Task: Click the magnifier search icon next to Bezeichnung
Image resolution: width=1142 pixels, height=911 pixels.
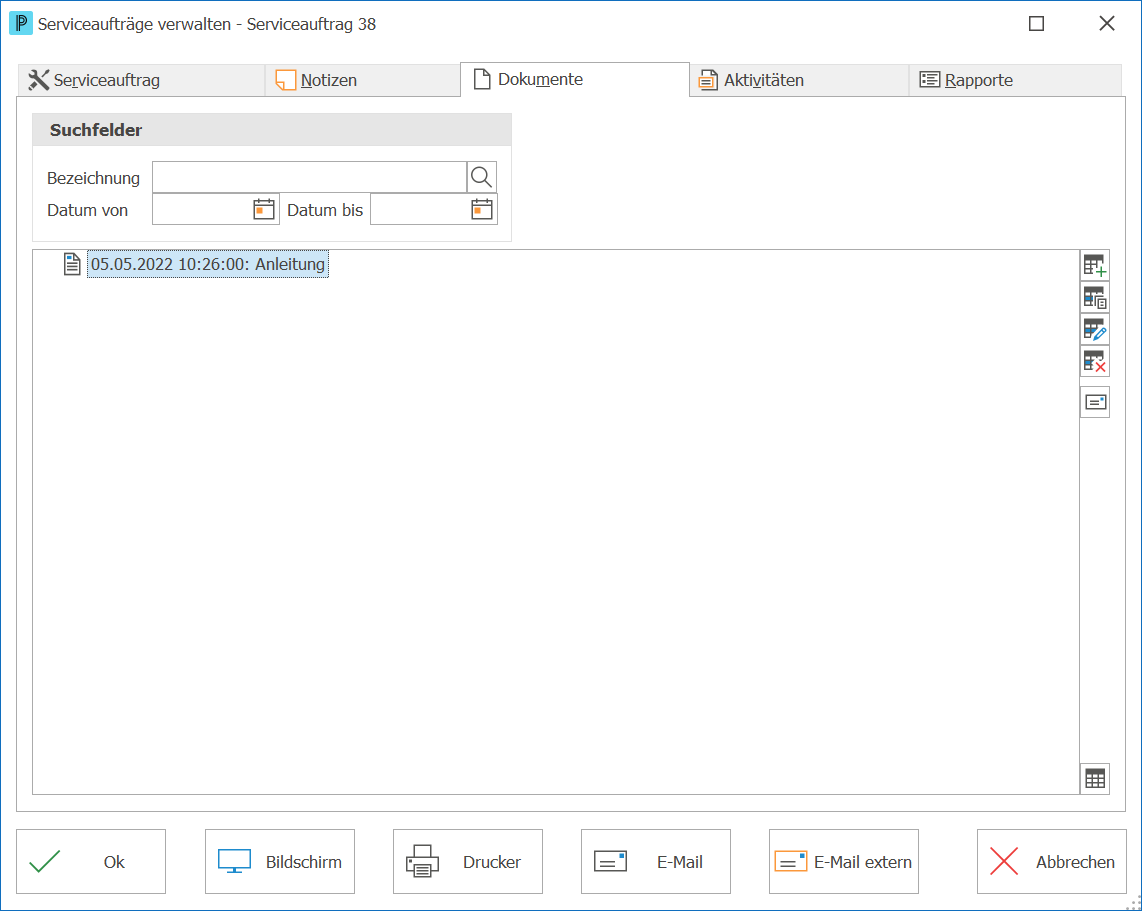Action: [x=481, y=177]
